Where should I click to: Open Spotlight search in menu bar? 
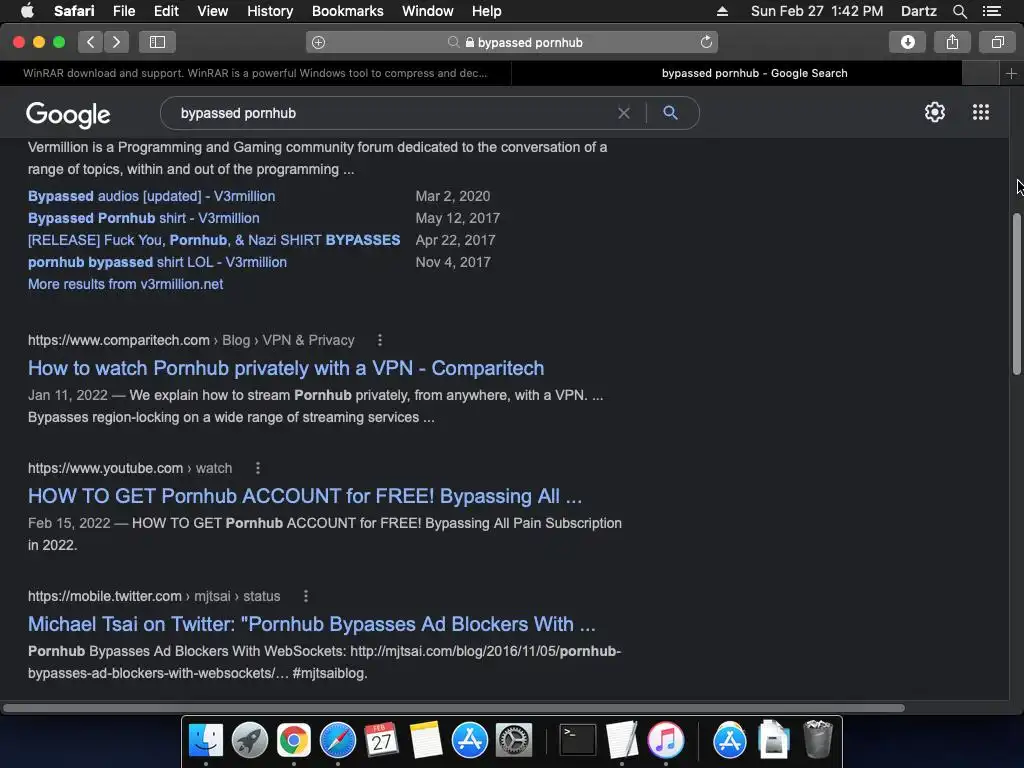point(959,11)
